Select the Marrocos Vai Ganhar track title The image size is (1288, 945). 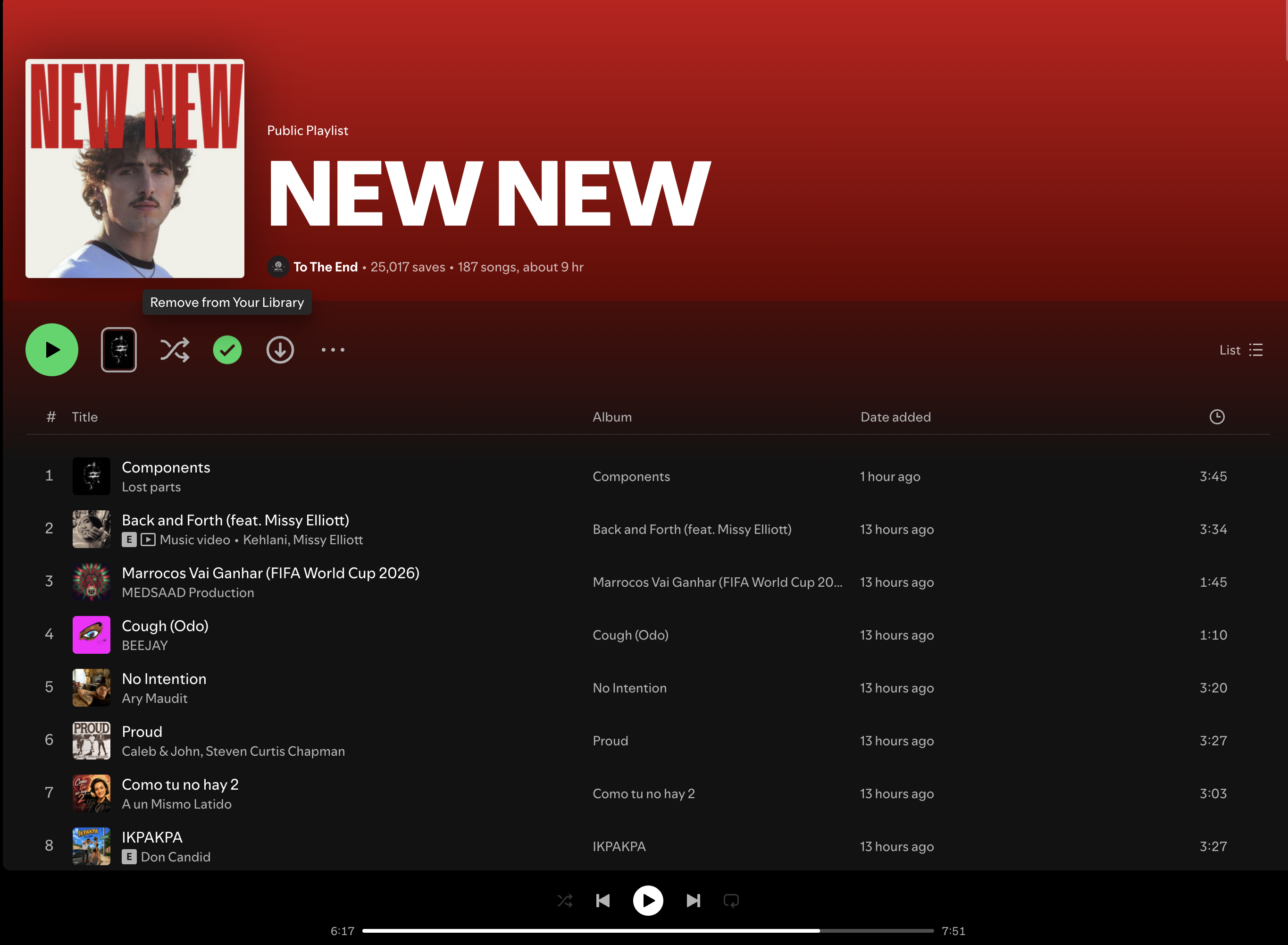tap(270, 573)
